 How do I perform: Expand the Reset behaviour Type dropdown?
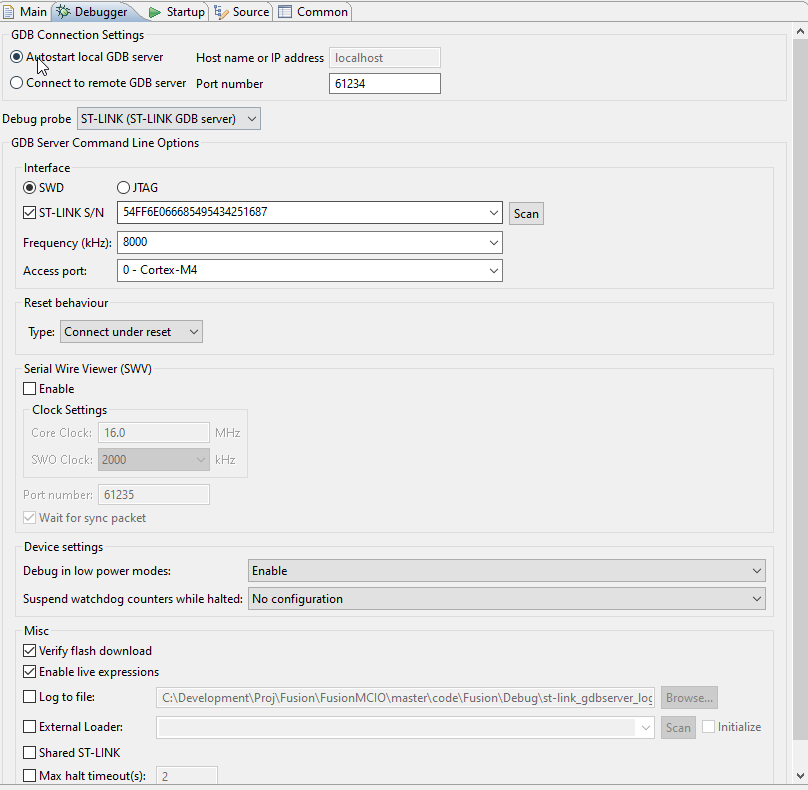[x=131, y=331]
